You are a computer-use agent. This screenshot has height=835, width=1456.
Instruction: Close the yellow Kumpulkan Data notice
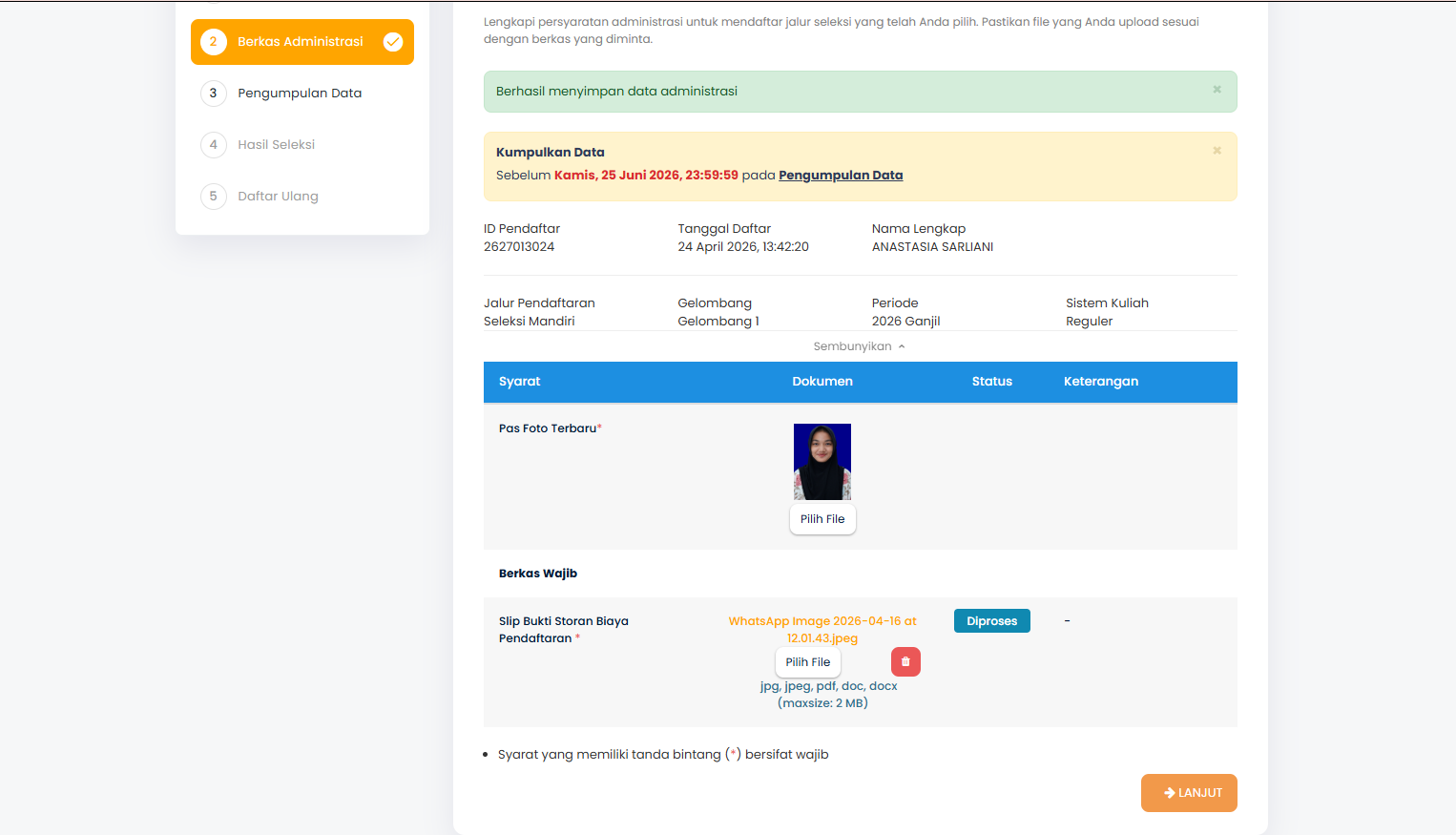point(1217,151)
